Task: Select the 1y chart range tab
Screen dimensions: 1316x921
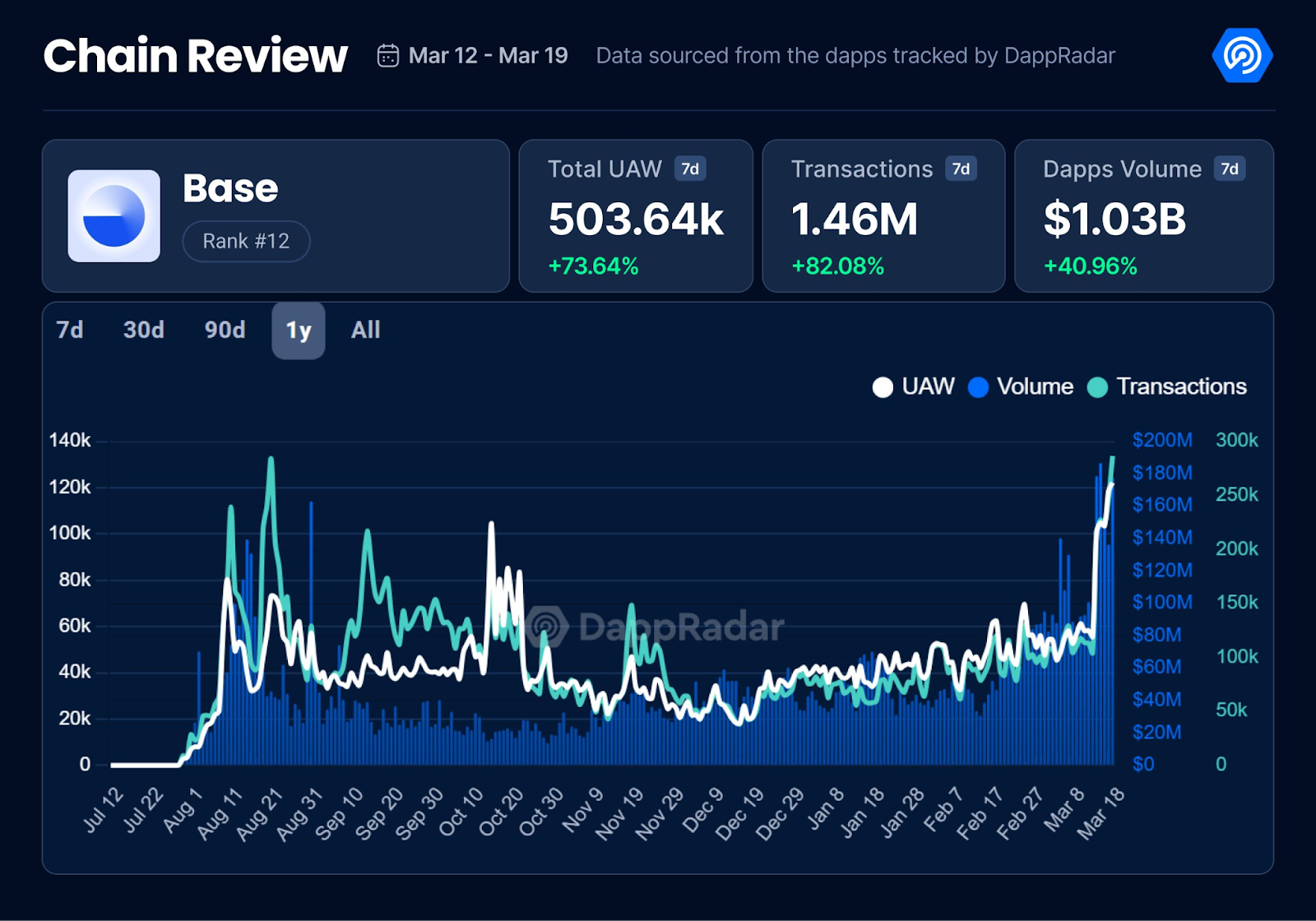Action: (x=299, y=331)
